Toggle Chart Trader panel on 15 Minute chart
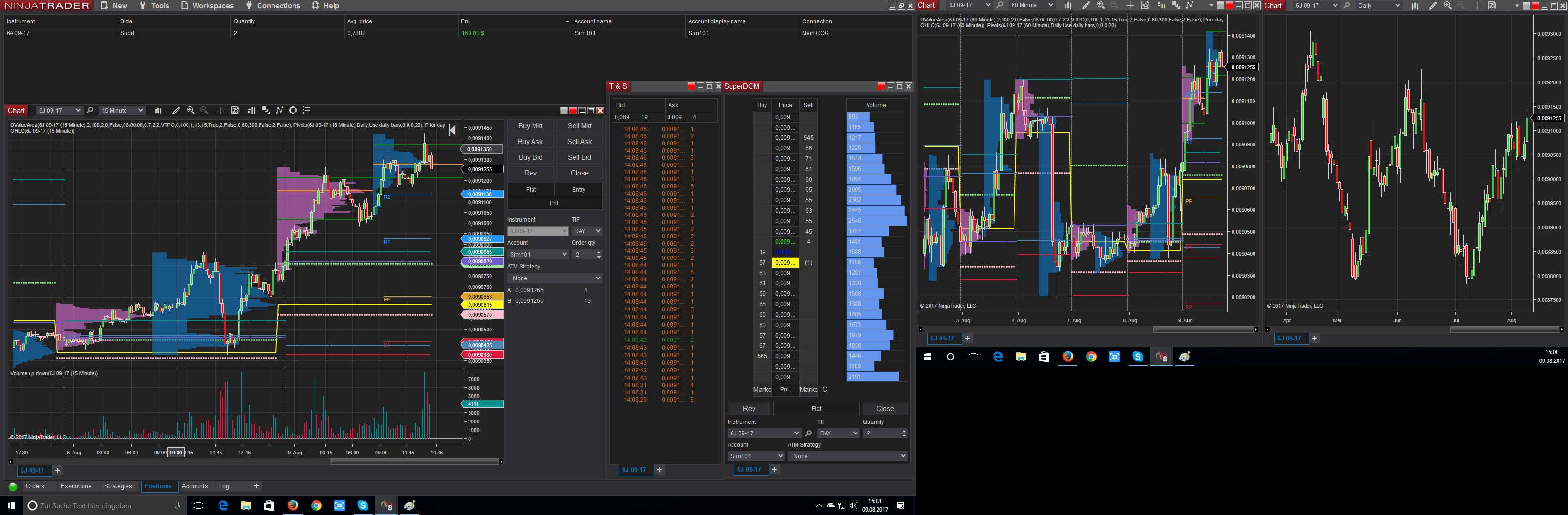The height and width of the screenshot is (515, 1568). tap(251, 111)
